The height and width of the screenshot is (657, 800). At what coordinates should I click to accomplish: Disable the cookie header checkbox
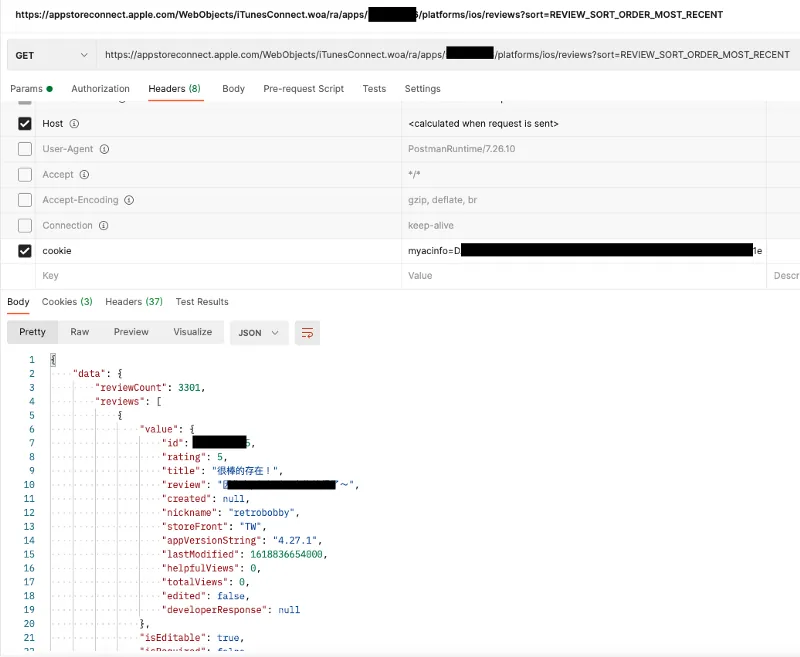pos(25,251)
